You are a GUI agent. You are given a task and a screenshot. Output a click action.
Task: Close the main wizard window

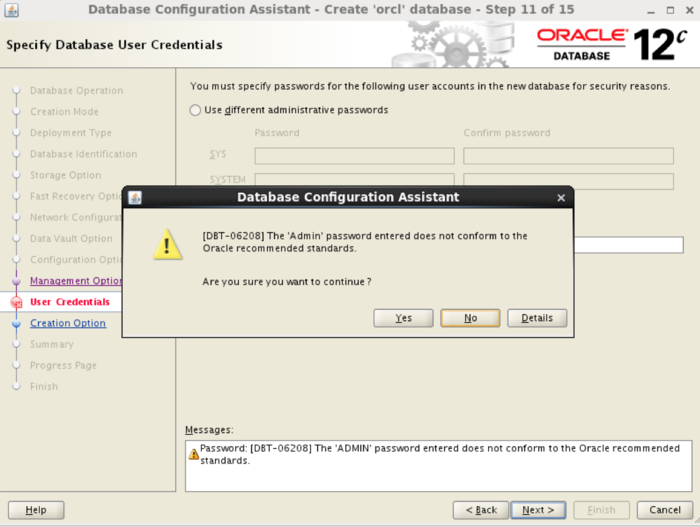coord(689,10)
